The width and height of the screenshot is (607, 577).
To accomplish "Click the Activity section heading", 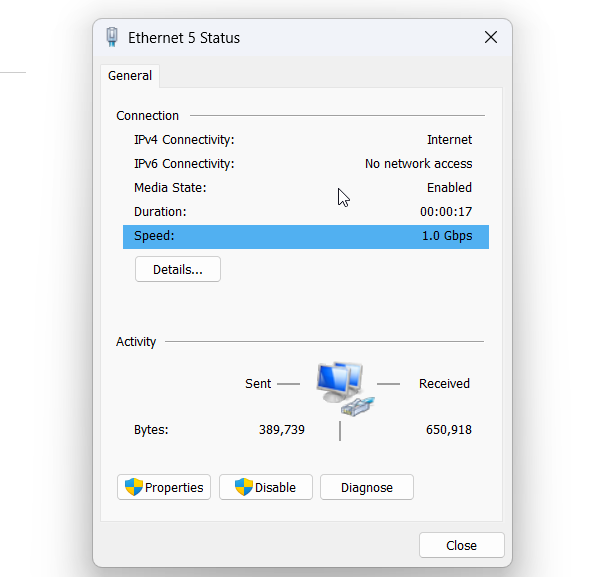I will tap(136, 342).
